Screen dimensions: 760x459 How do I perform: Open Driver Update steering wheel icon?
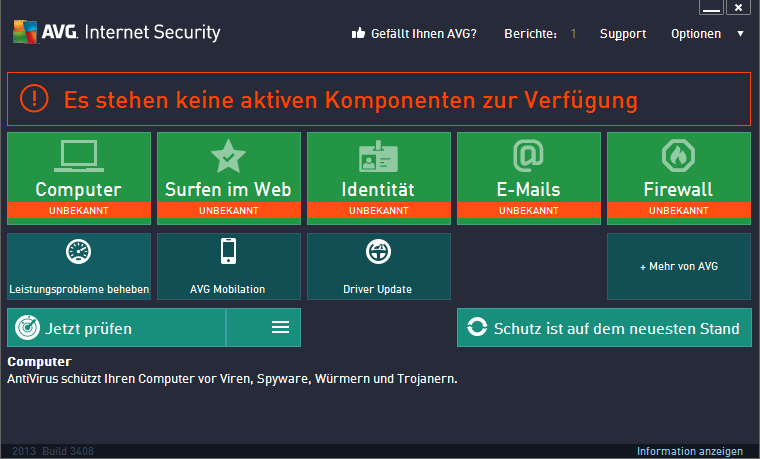[378, 252]
